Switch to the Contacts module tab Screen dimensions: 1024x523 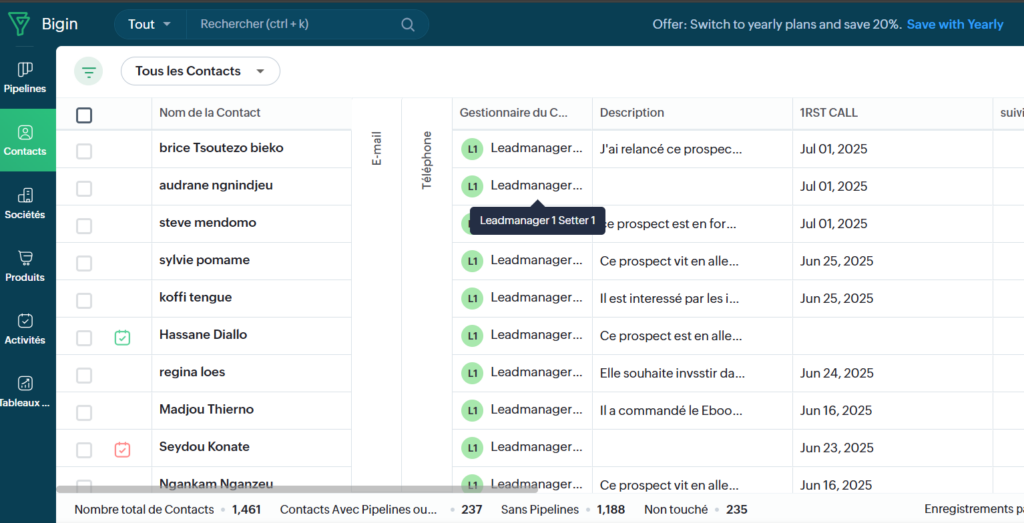click(x=25, y=140)
